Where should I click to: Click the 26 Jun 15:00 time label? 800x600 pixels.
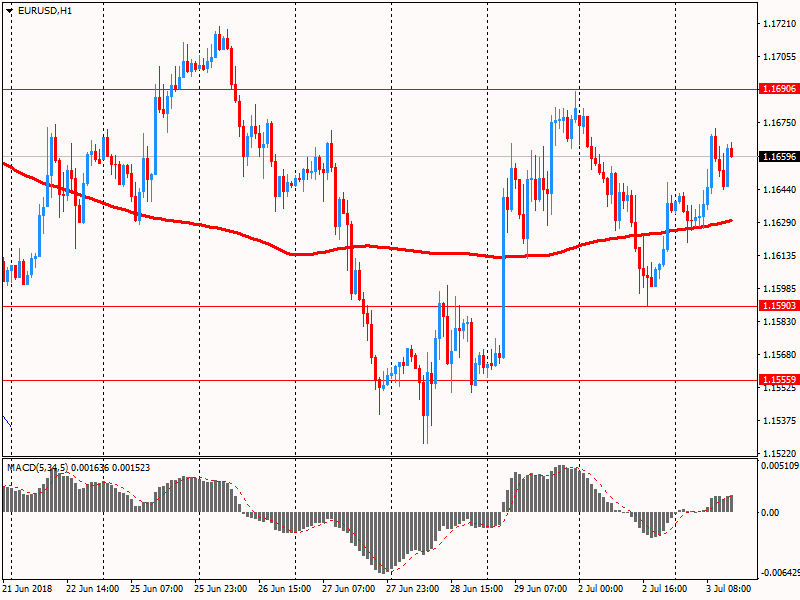pyautogui.click(x=285, y=589)
